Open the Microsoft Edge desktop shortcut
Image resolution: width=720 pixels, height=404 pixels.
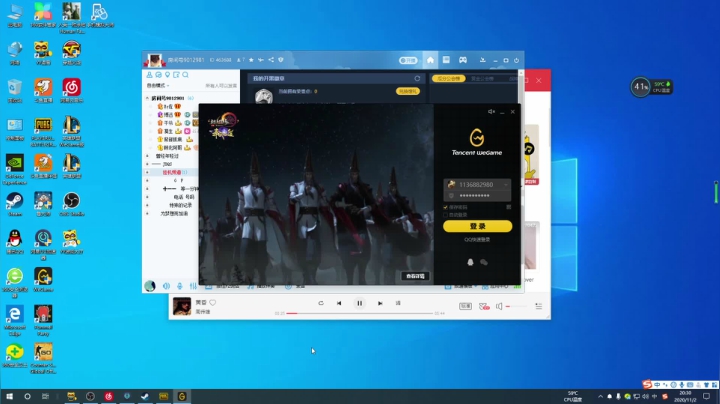[15, 321]
